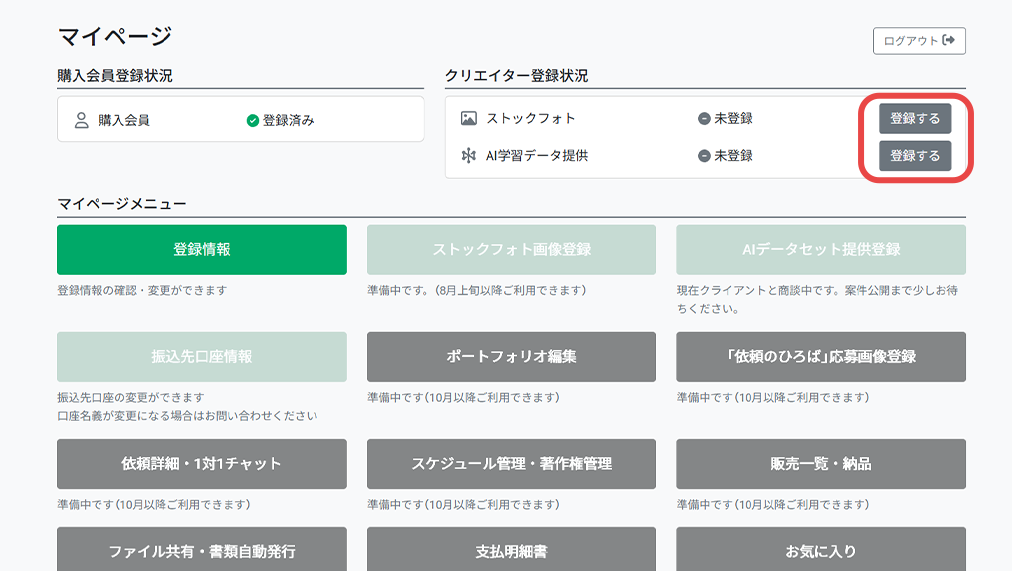
Task: Click the 準備中 note under 販売一覧・納品
Action: point(773,505)
